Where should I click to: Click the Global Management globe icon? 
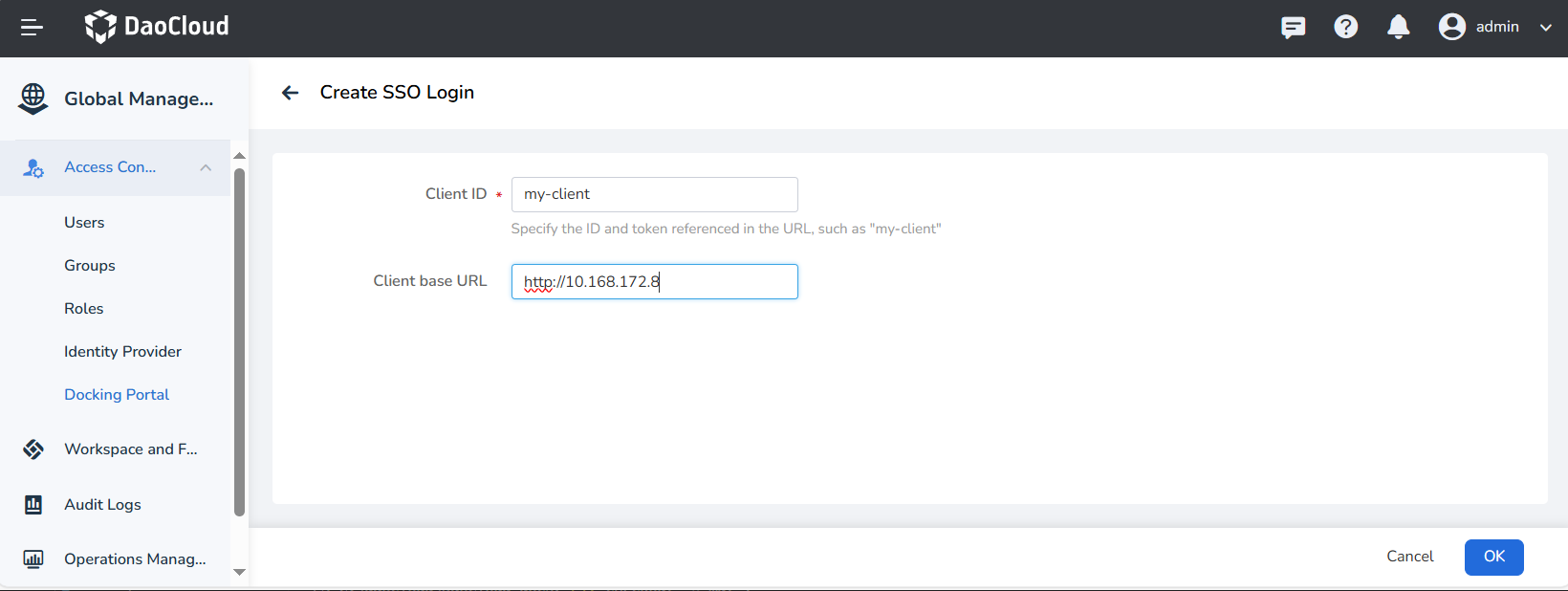coord(33,98)
